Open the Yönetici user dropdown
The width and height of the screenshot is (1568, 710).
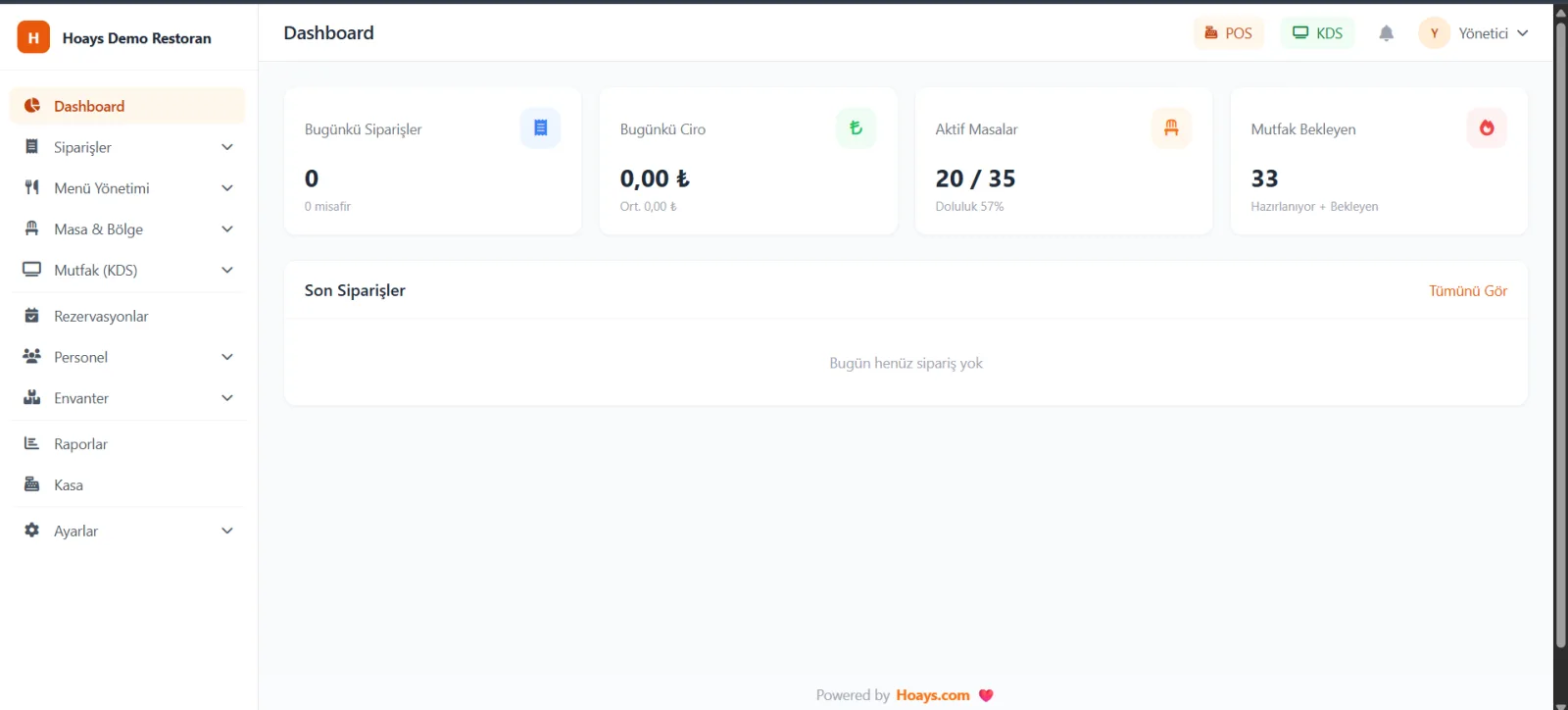[1474, 33]
